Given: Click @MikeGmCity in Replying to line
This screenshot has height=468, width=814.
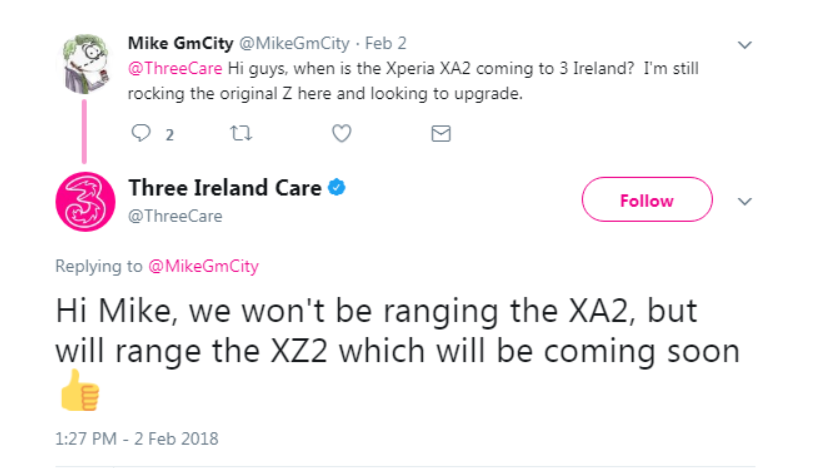Looking at the screenshot, I should tap(203, 266).
